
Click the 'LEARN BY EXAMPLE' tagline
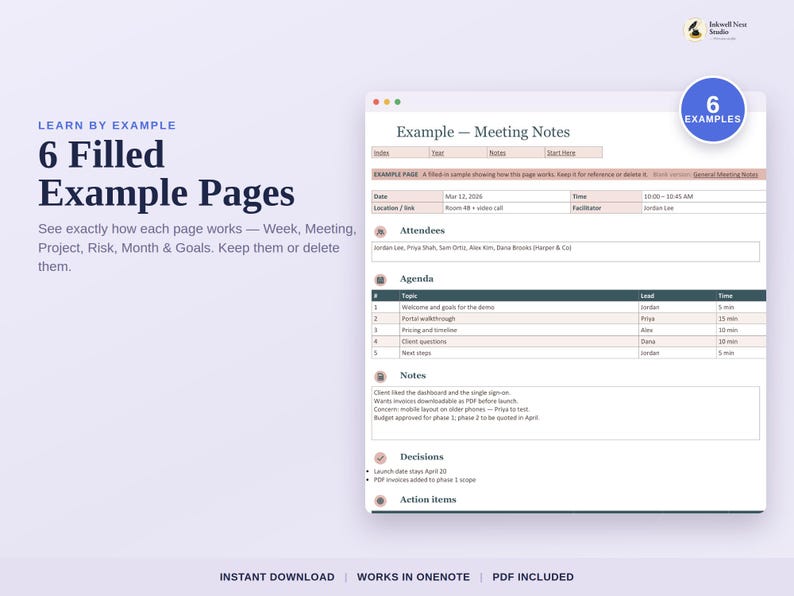107,126
